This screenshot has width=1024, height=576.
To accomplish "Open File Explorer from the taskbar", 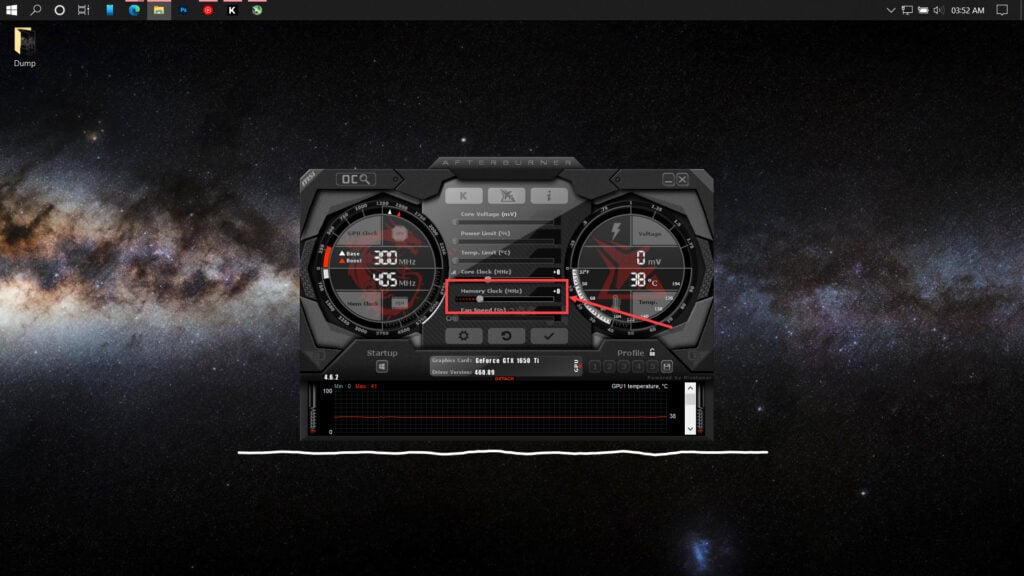I will coord(159,10).
